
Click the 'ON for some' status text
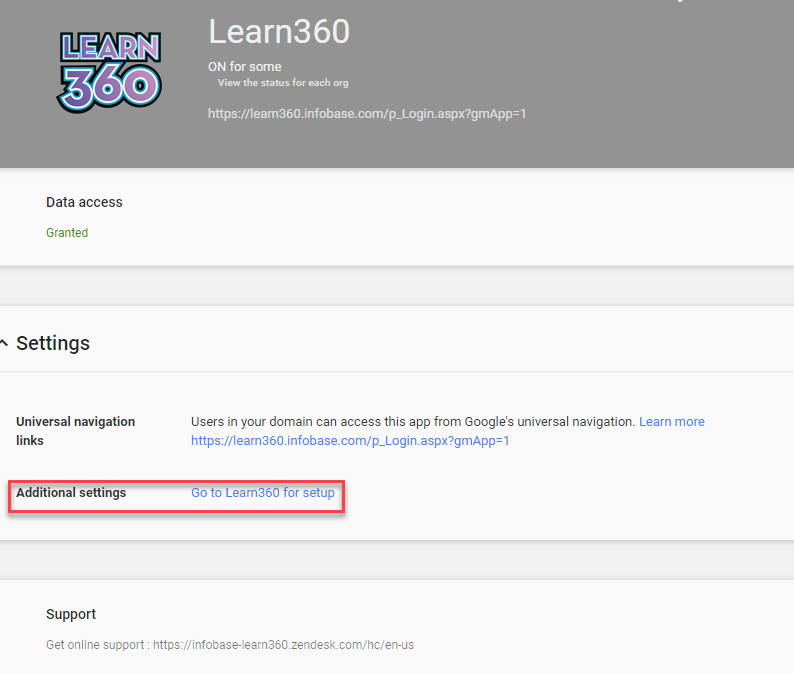pyautogui.click(x=244, y=67)
